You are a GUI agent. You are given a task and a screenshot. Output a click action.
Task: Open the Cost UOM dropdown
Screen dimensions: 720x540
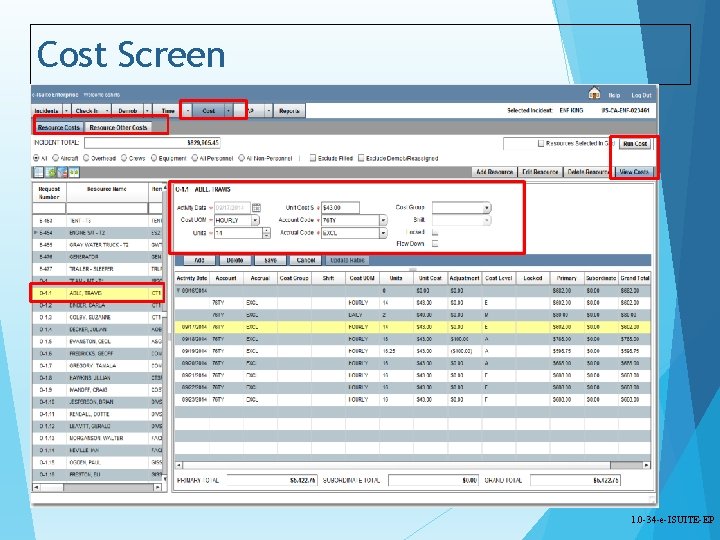click(255, 220)
